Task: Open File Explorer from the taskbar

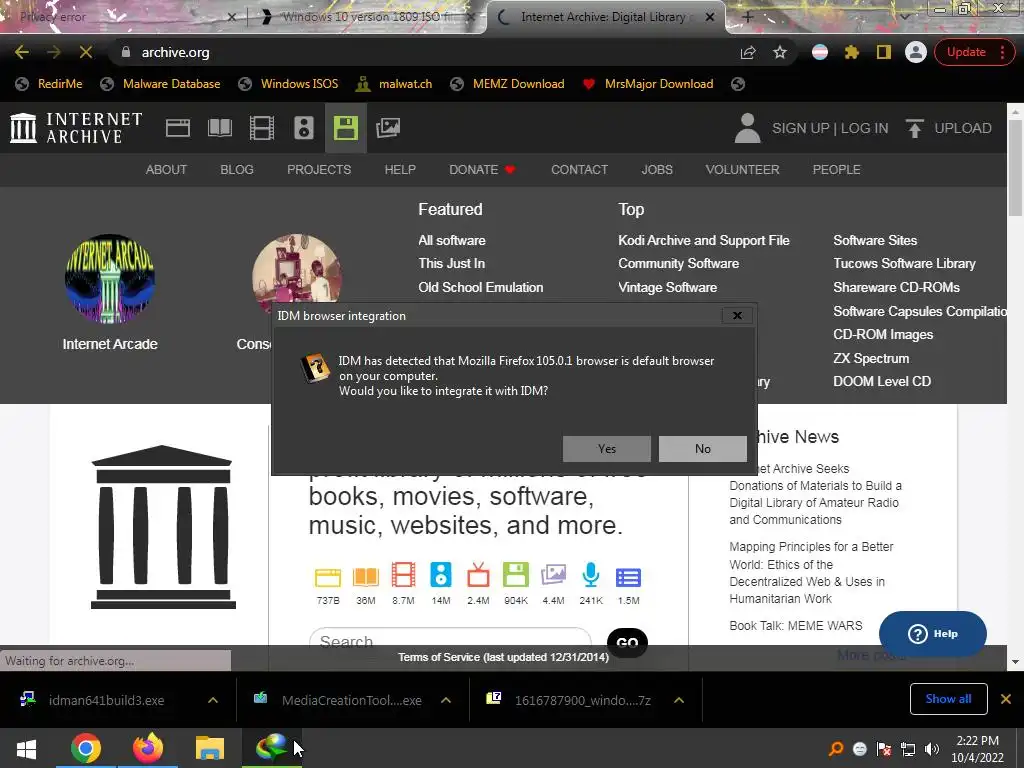Action: pyautogui.click(x=210, y=748)
